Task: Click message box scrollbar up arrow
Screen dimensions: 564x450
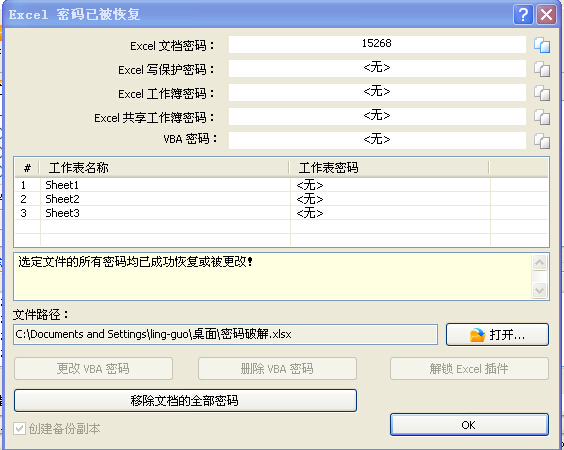Action: point(540,262)
